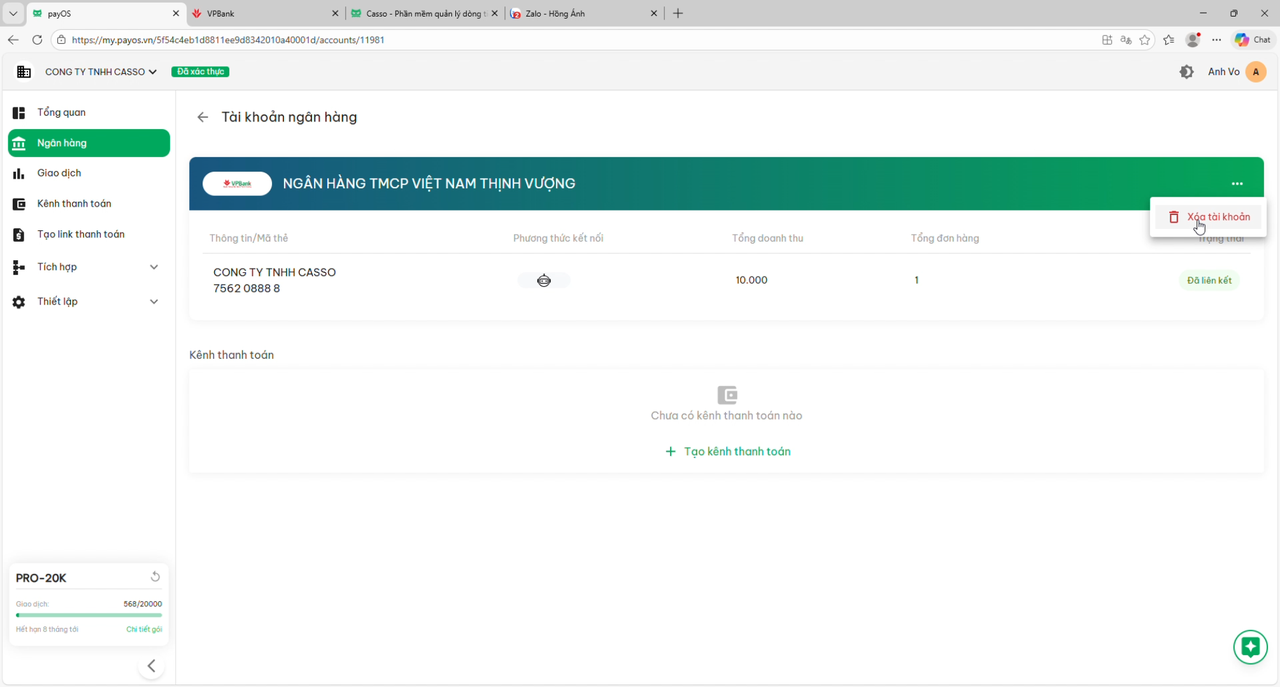Screen dimensions: 1280x687
Task: Open the three-dot menu on the VPBank card
Action: [1237, 183]
